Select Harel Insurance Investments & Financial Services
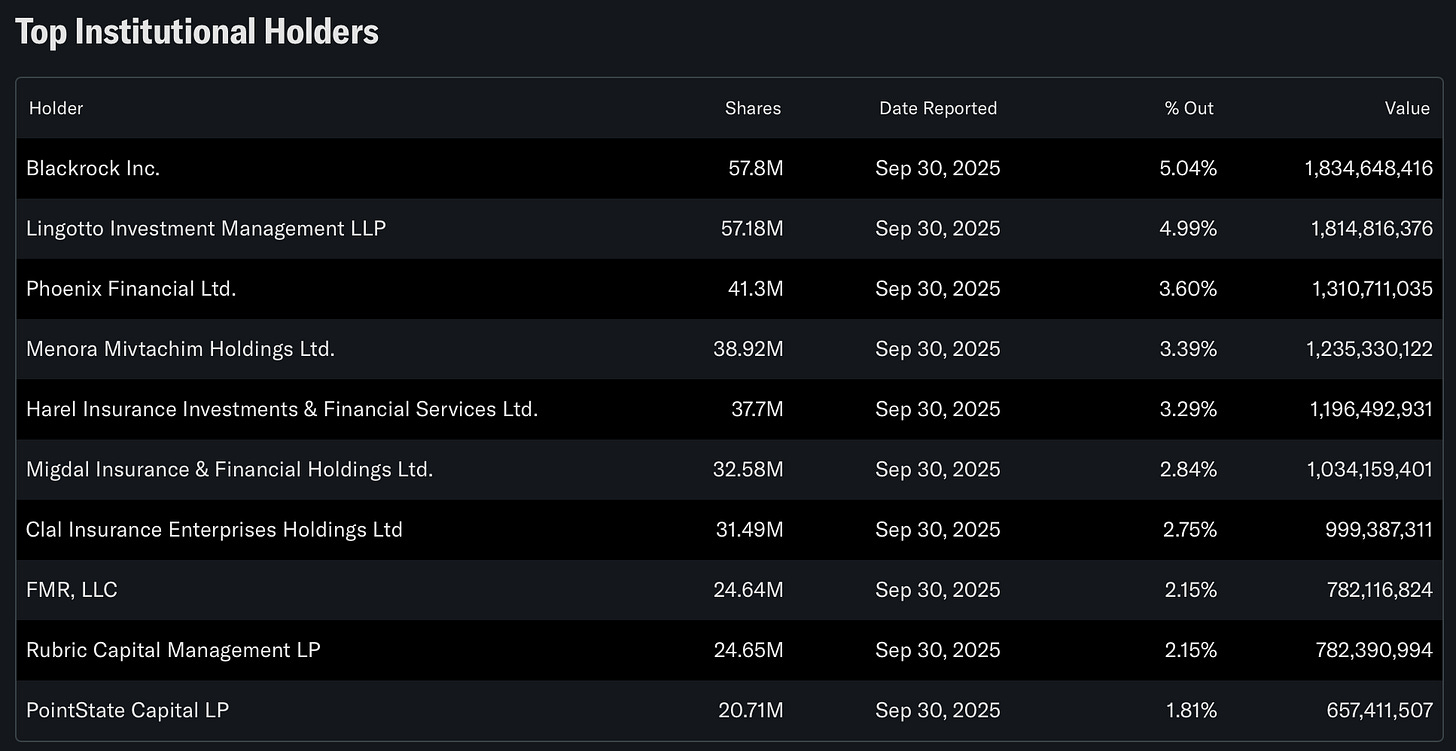 coord(282,409)
